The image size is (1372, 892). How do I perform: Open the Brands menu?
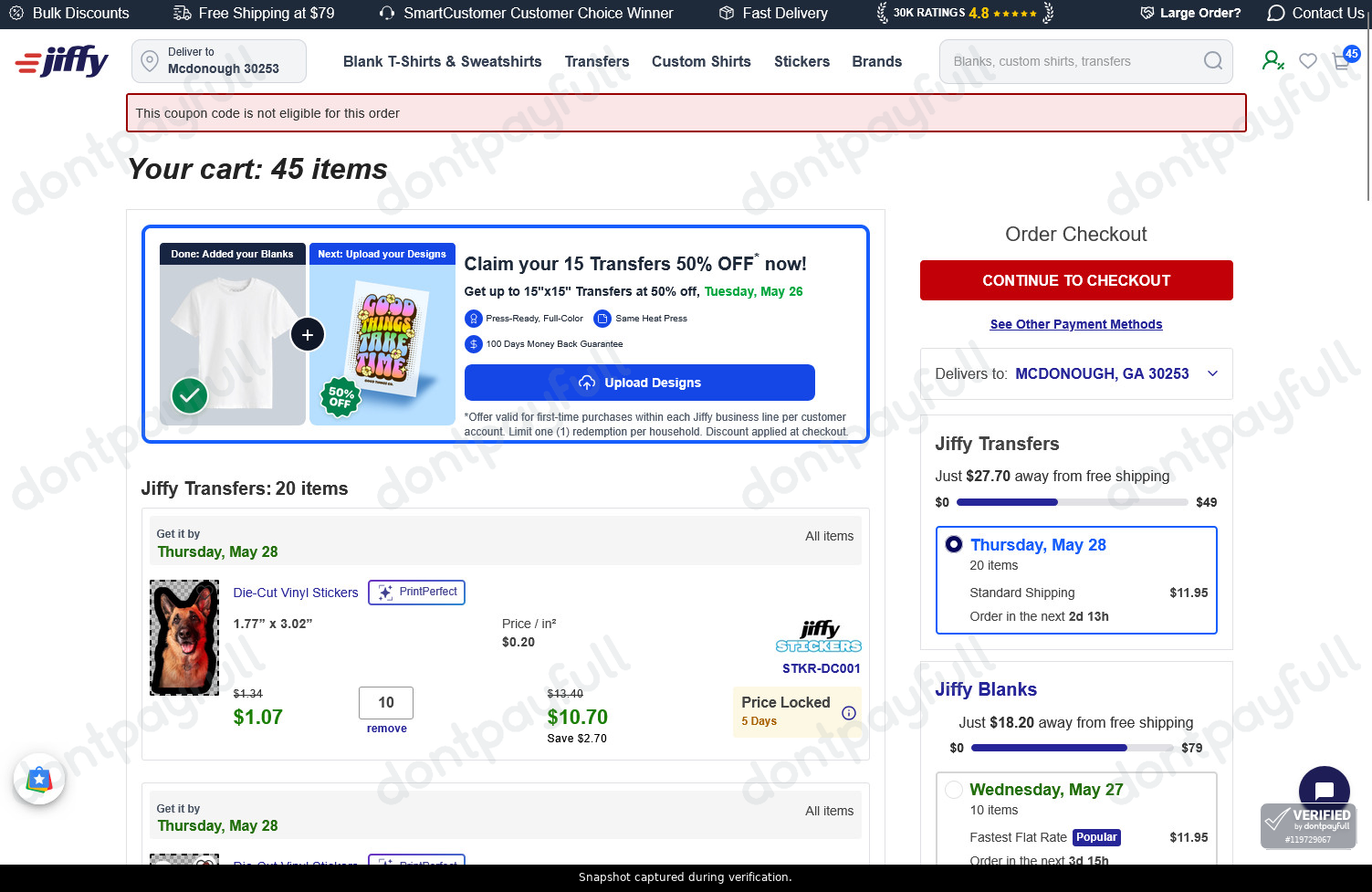(877, 61)
